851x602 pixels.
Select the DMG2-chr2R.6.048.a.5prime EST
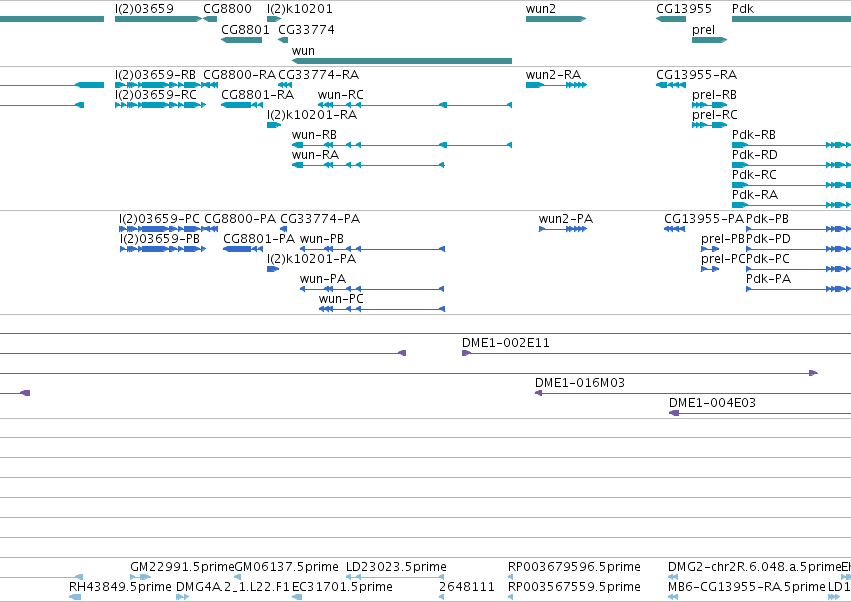tap(673, 578)
